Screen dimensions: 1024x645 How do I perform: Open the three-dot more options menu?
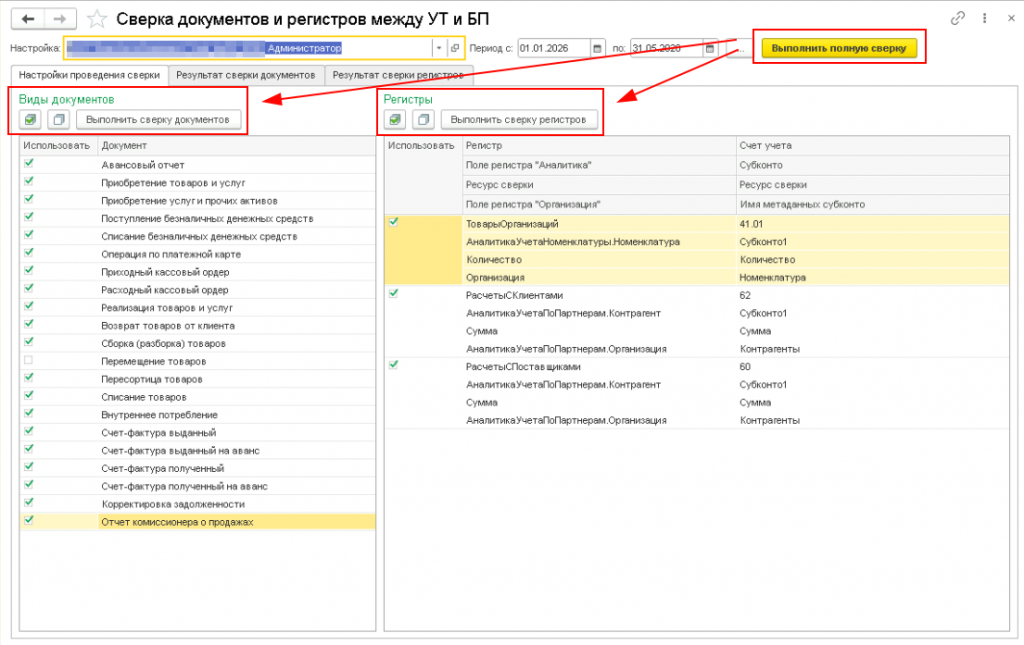(x=984, y=18)
